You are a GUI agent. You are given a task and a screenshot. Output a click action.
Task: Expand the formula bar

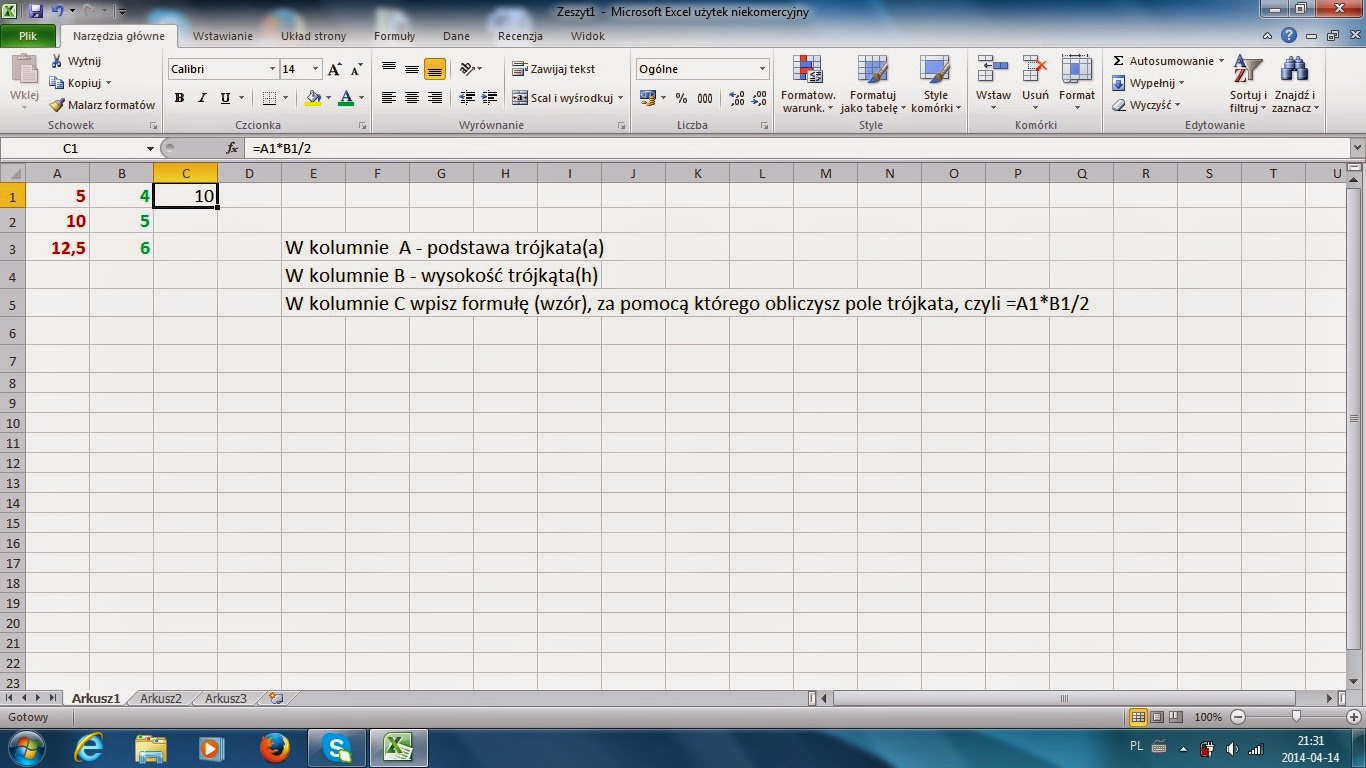pos(1357,148)
